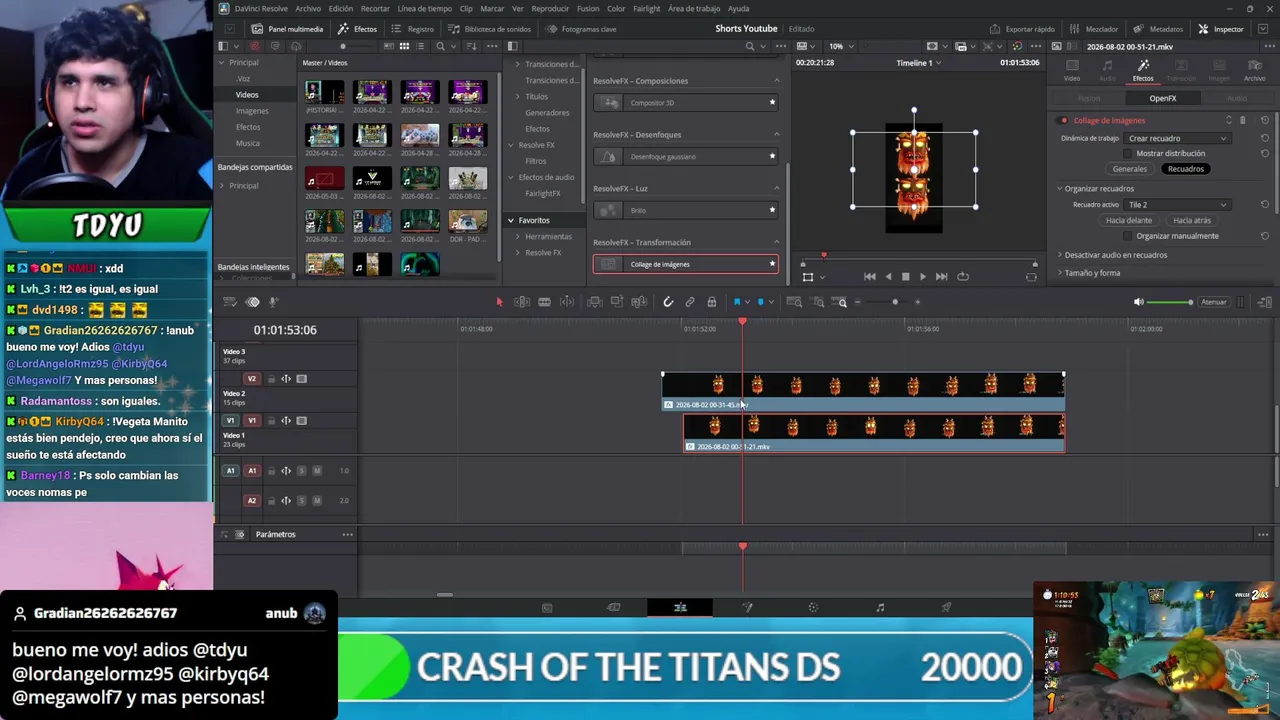This screenshot has height=720, width=1280.
Task: Toggle the magnet snapping icon in timeline toolbar
Action: coord(668,302)
